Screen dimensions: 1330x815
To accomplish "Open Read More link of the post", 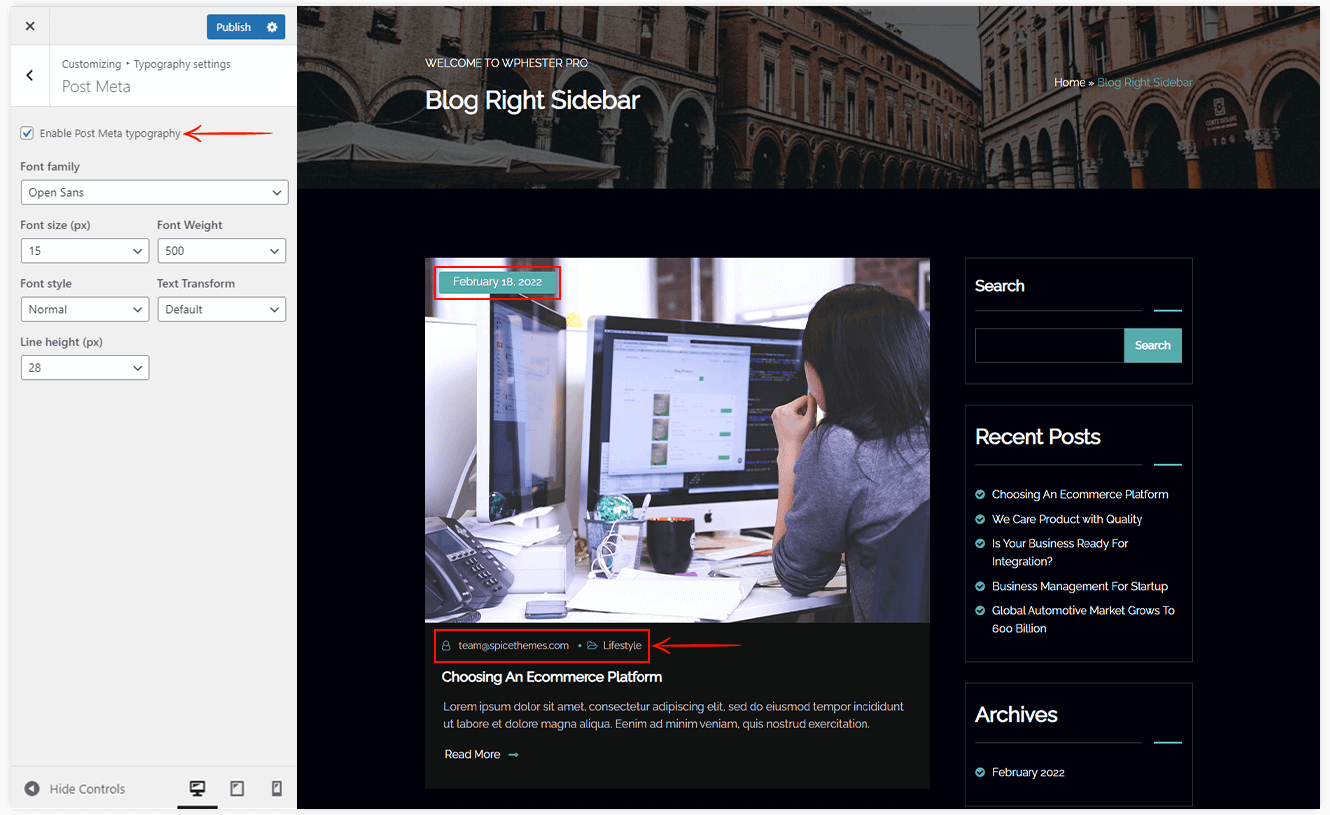I will pyautogui.click(x=472, y=755).
